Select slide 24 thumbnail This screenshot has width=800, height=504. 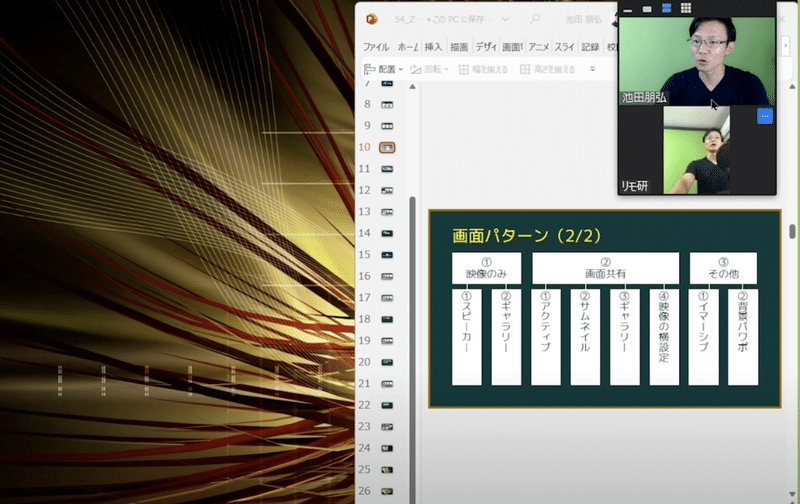click(x=387, y=448)
